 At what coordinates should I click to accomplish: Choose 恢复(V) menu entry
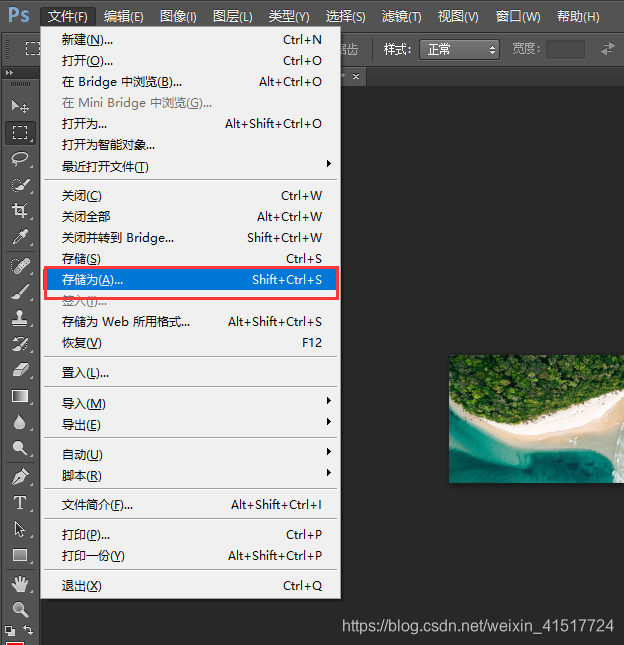point(191,342)
